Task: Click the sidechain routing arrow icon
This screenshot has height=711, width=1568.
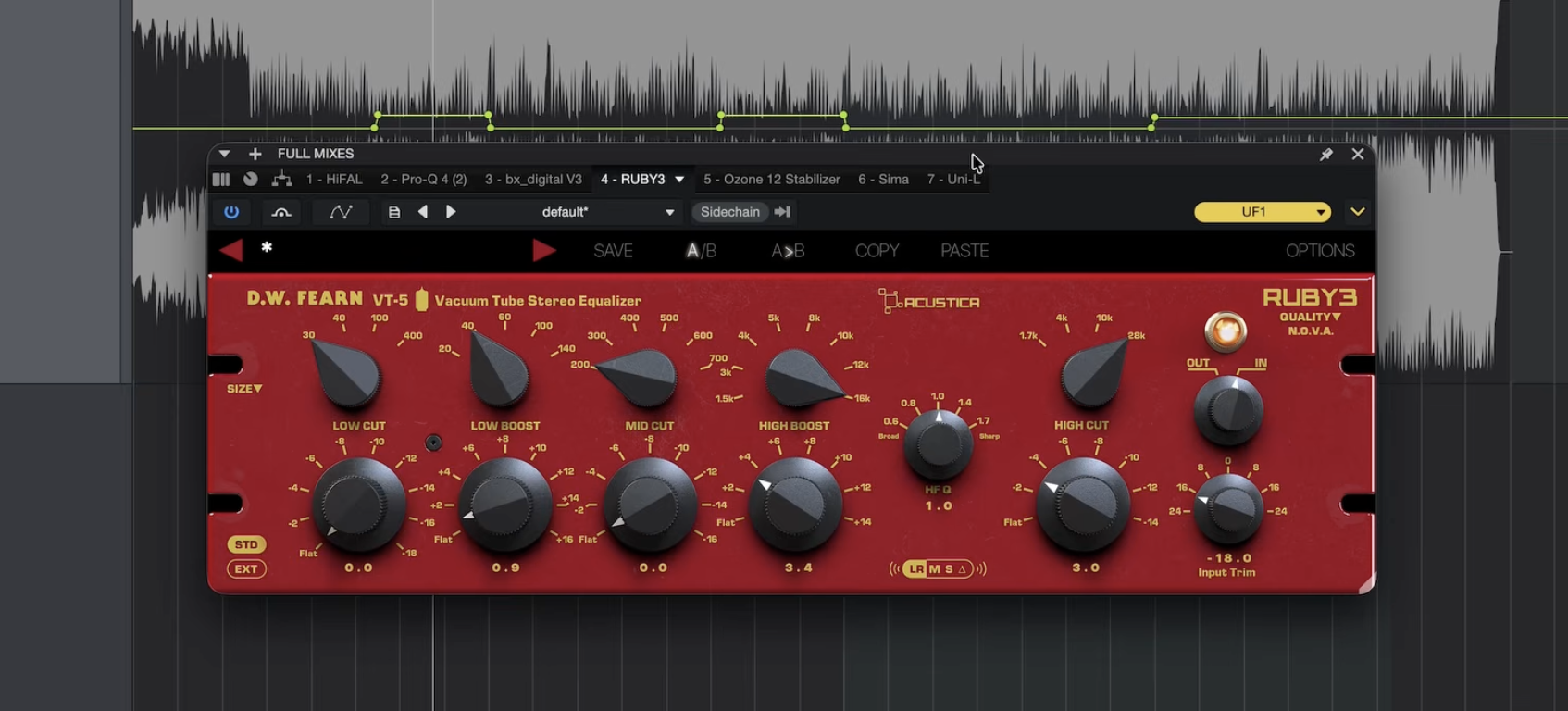Action: (x=782, y=212)
